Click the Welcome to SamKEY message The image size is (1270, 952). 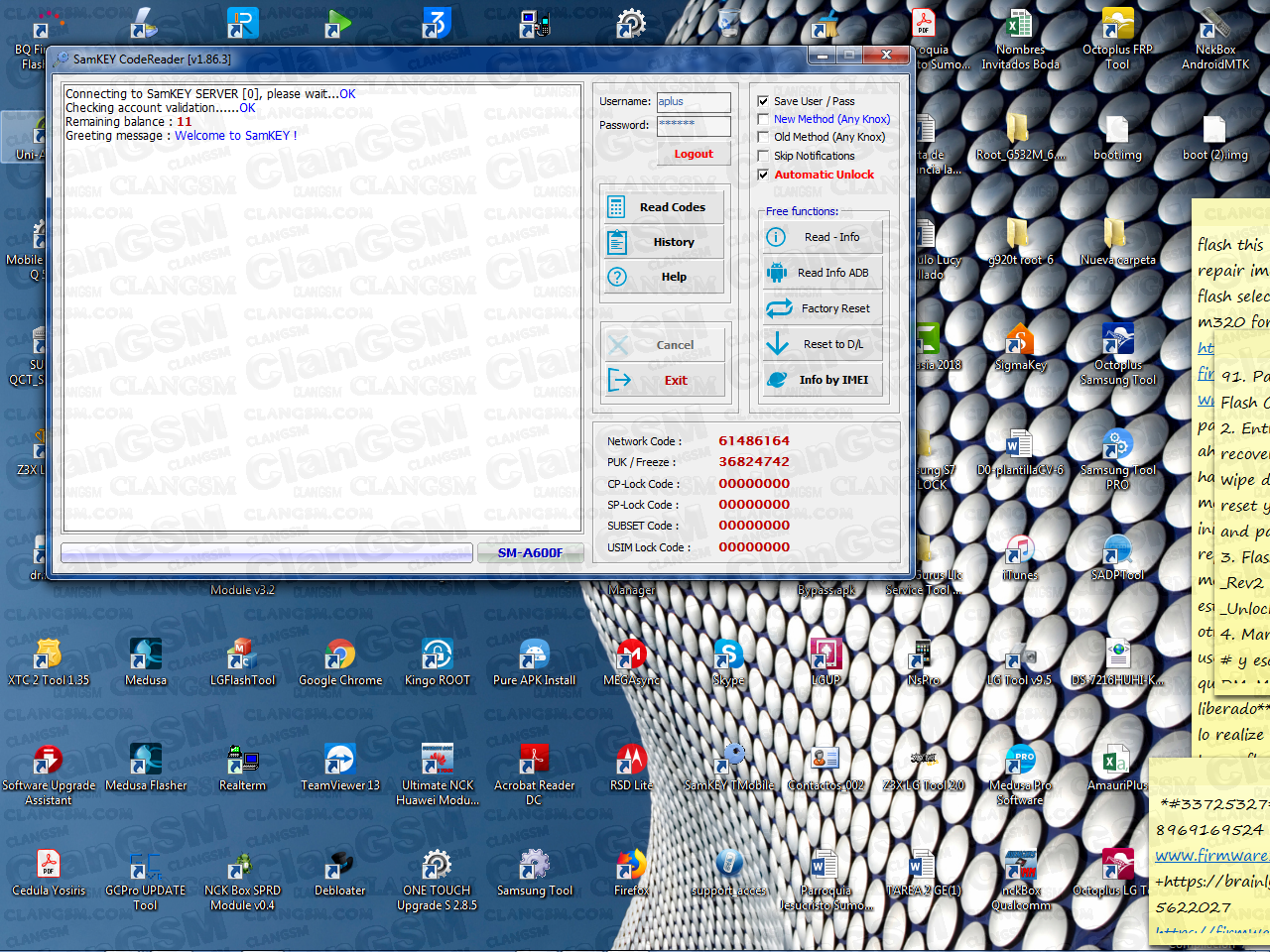click(x=236, y=136)
